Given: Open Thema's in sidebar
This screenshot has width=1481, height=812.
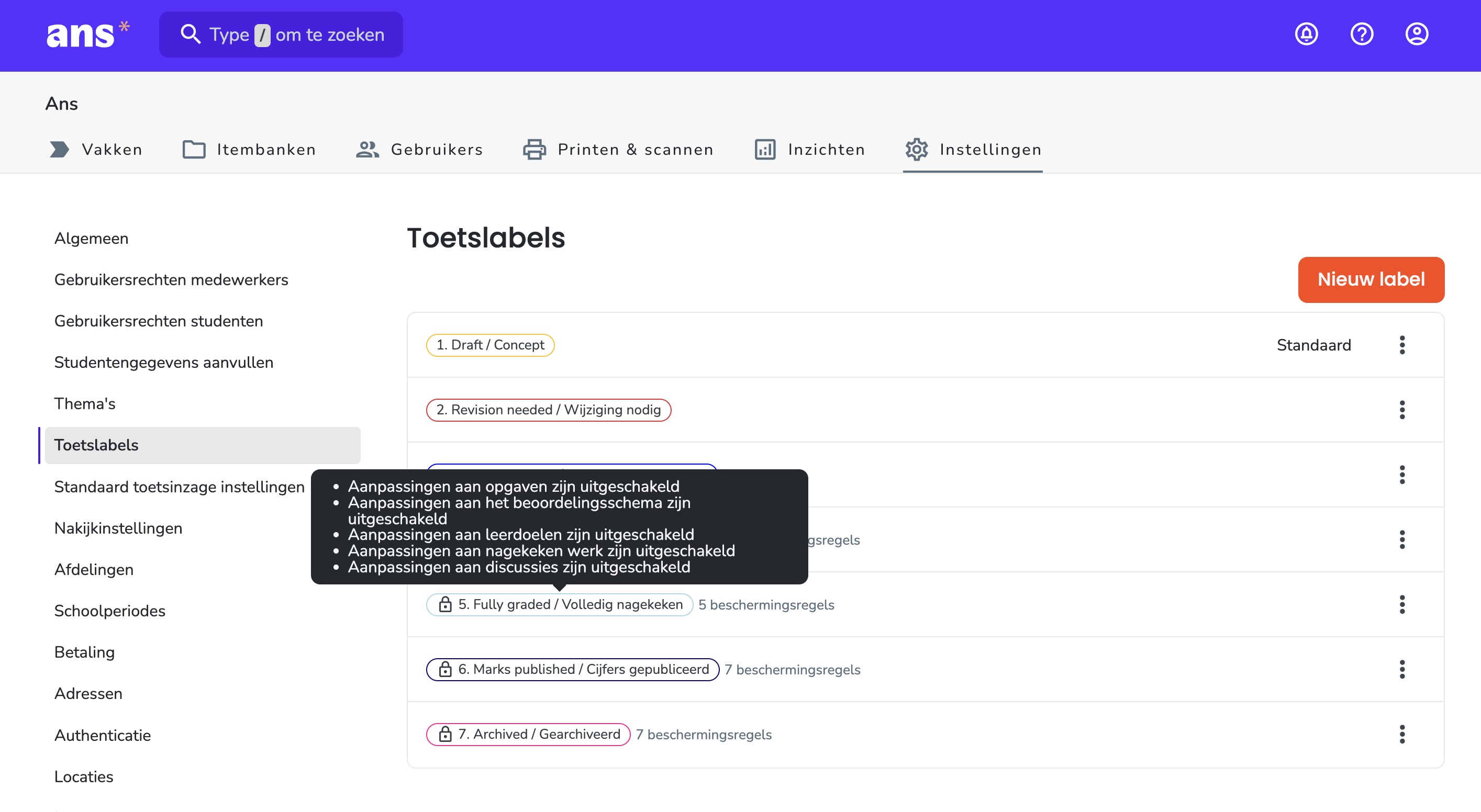Looking at the screenshot, I should tap(85, 404).
